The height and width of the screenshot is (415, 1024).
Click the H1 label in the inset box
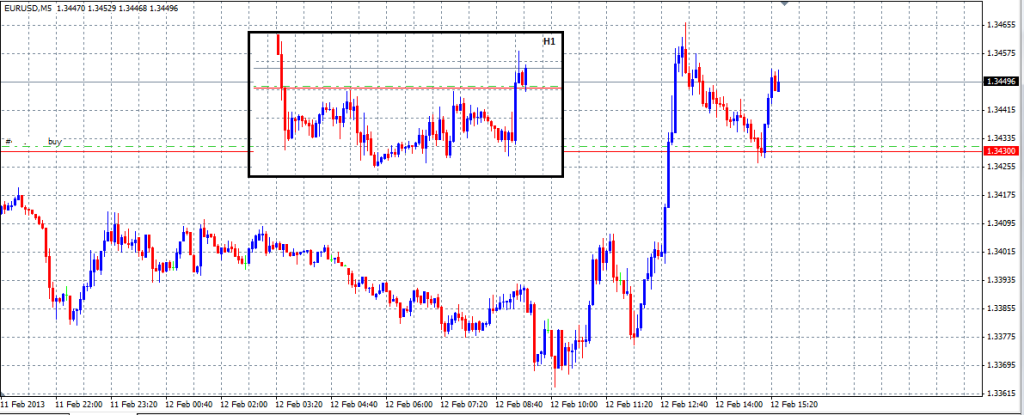pos(549,42)
